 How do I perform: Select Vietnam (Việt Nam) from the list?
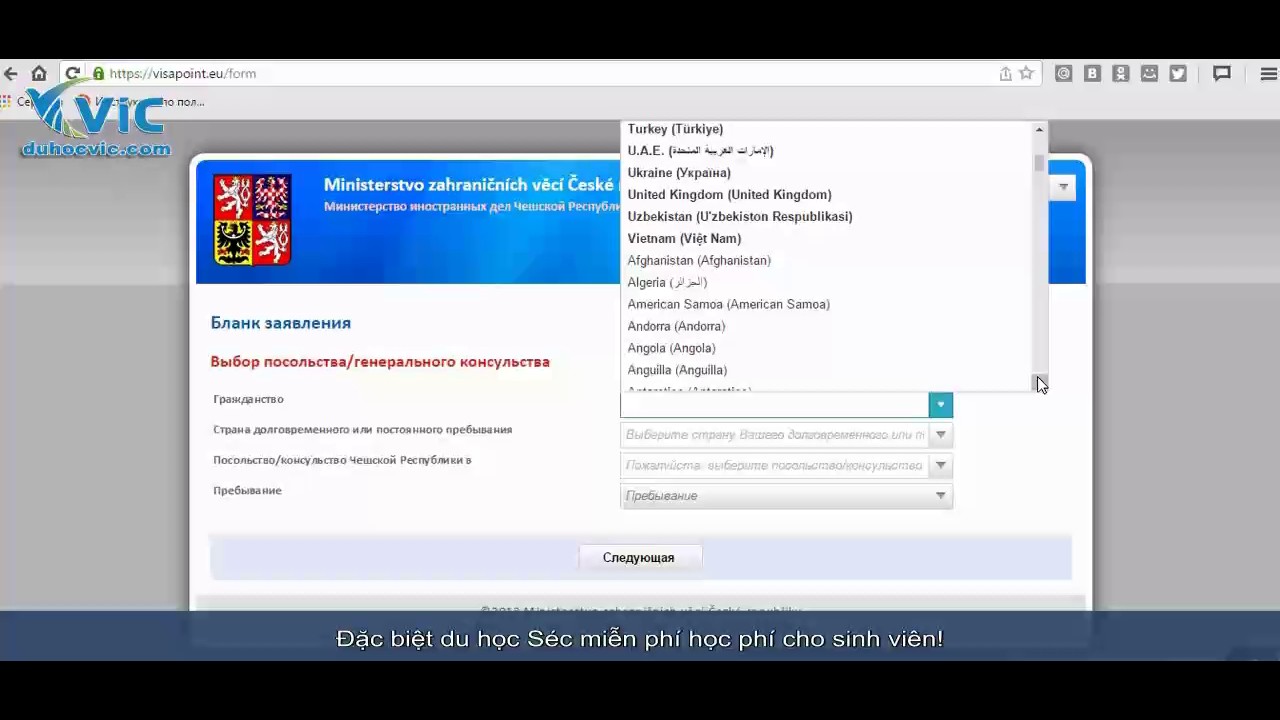pyautogui.click(x=826, y=239)
